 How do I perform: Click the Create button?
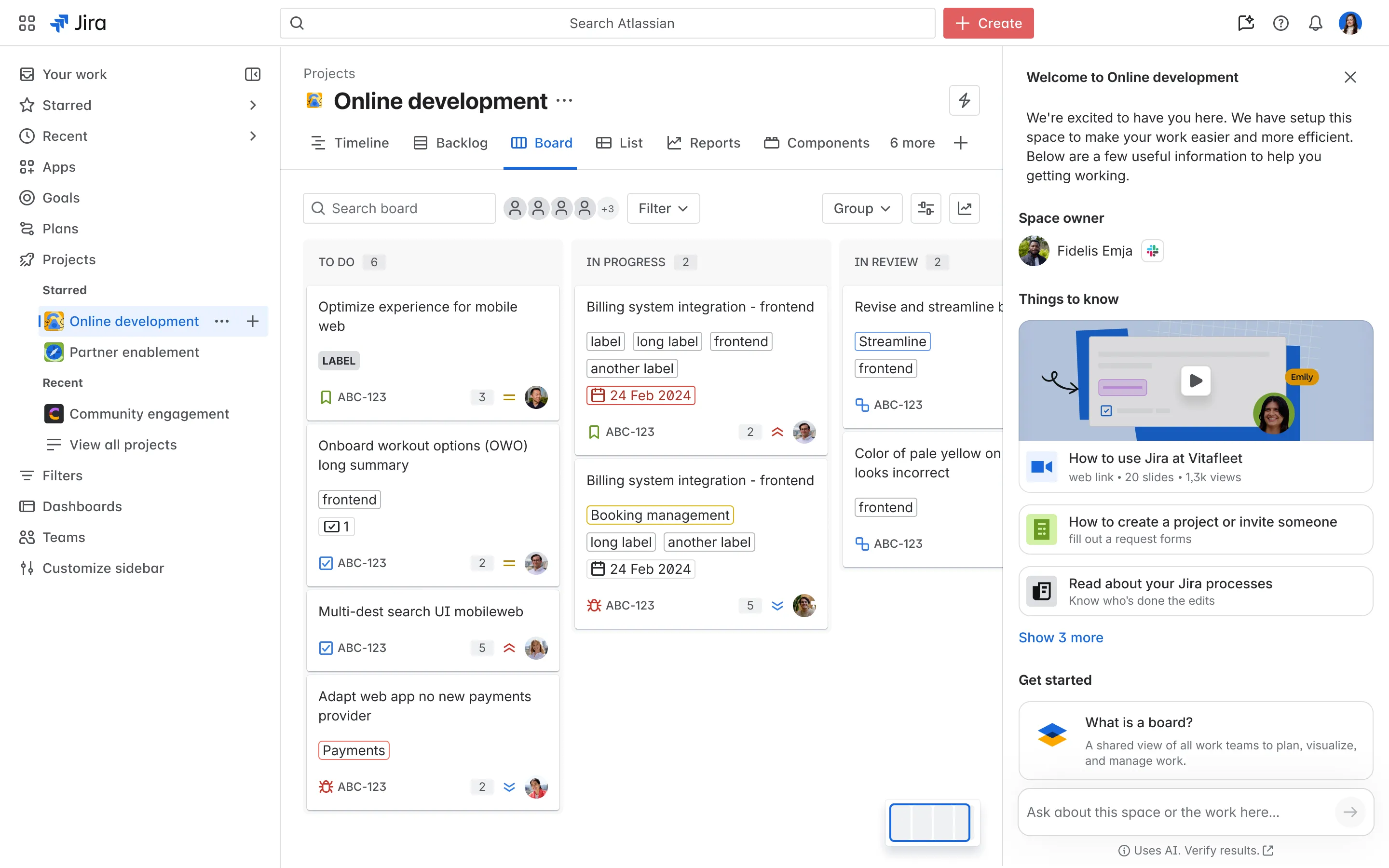(988, 23)
